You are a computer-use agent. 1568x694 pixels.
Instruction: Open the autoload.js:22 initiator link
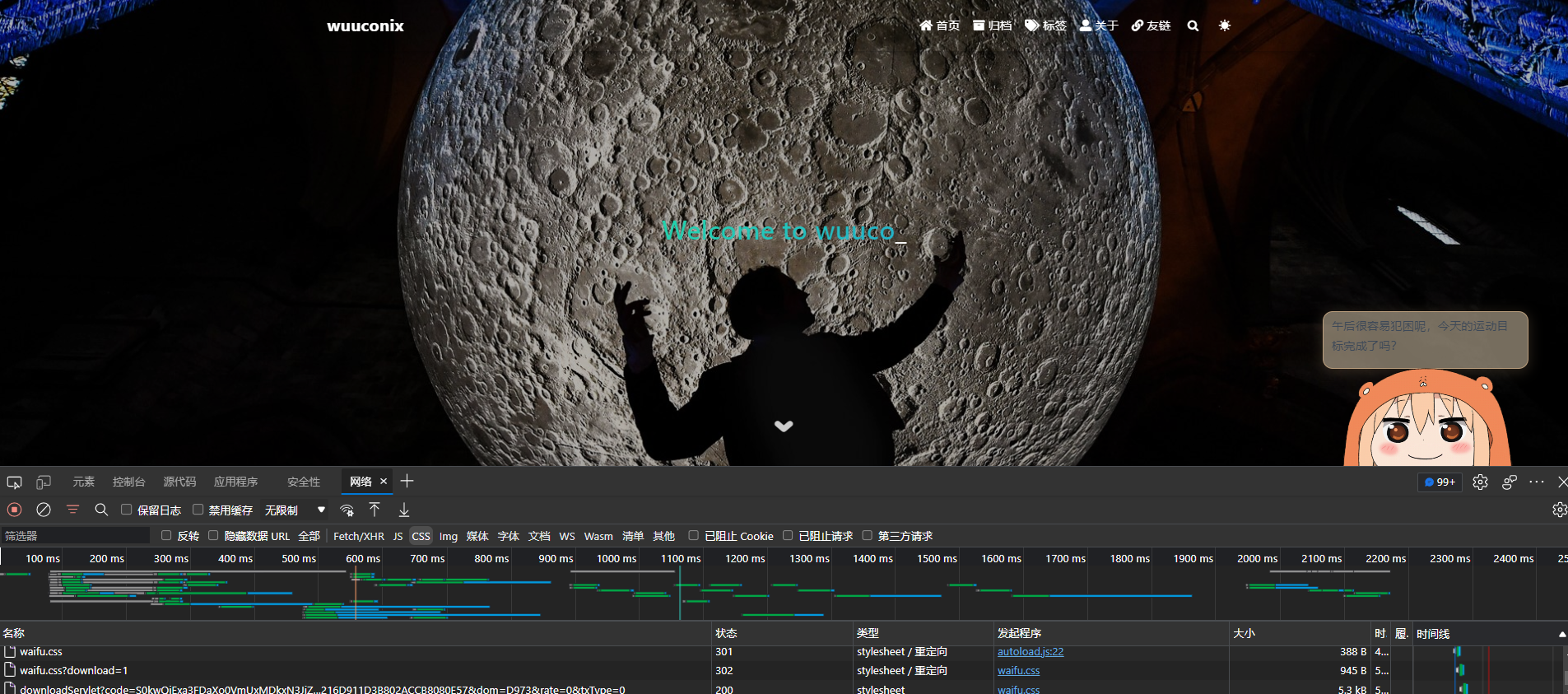pyautogui.click(x=1031, y=651)
